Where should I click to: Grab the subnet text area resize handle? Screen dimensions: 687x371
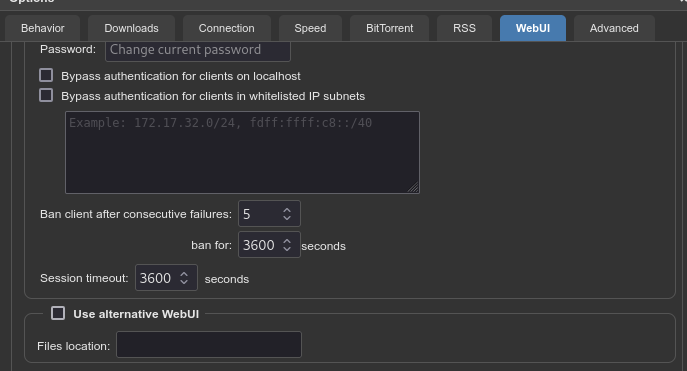(414, 187)
